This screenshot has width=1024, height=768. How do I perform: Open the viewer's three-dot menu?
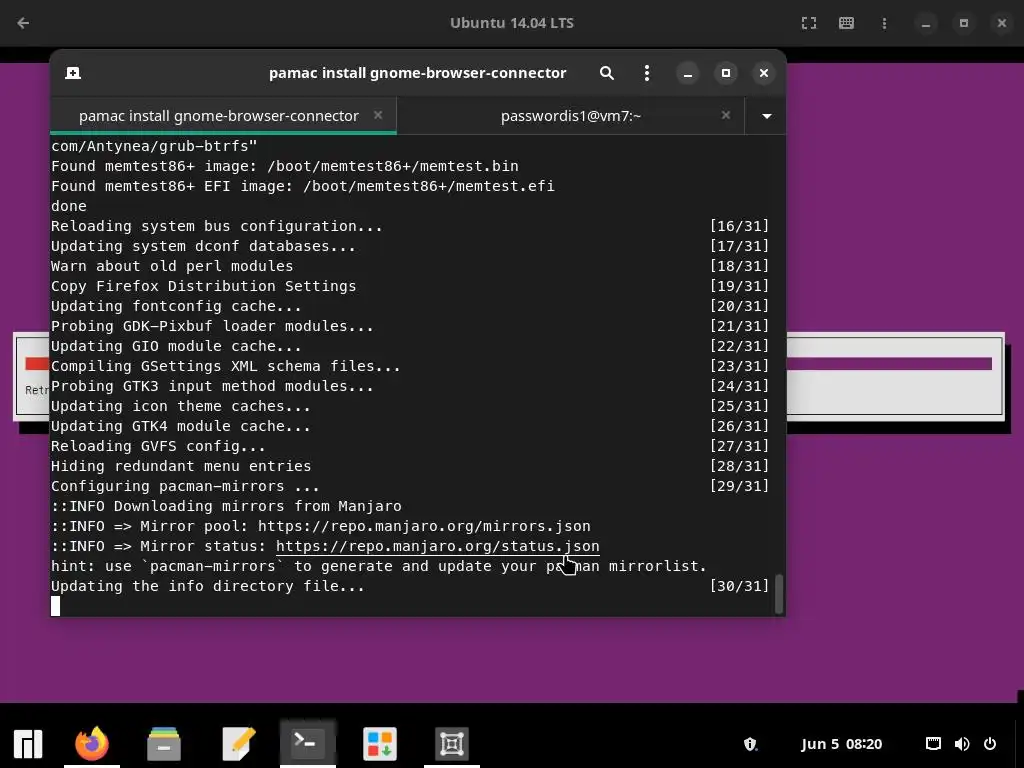coord(884,23)
